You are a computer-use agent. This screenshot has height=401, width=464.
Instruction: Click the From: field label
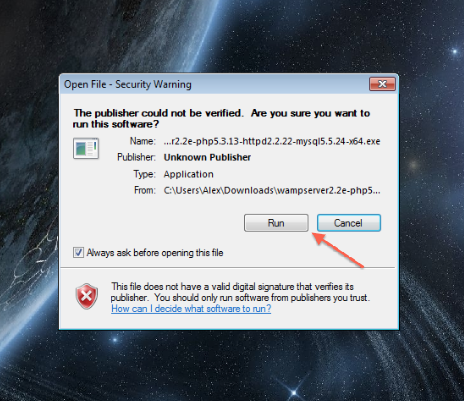tap(145, 190)
